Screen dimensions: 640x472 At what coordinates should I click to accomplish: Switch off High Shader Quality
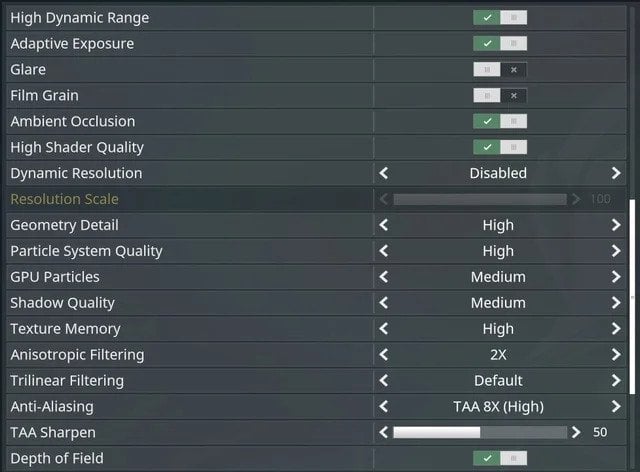[499, 147]
